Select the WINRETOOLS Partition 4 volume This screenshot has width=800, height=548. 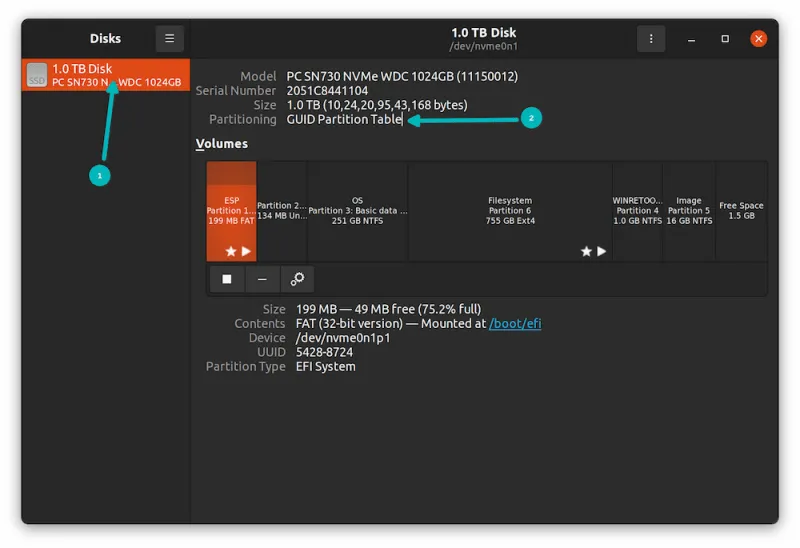click(637, 211)
